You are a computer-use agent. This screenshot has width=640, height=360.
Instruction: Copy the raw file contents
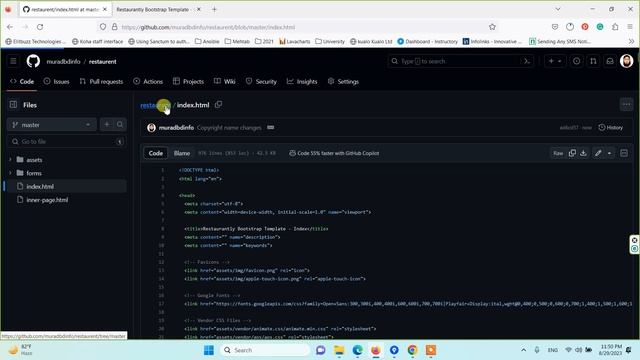coord(572,153)
